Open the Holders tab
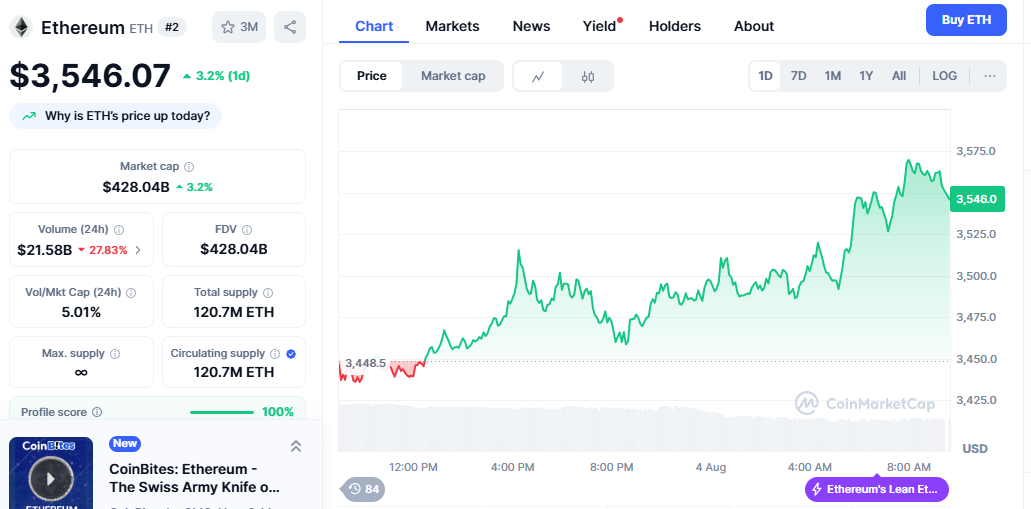Viewport: 1031px width, 509px height. tap(675, 26)
